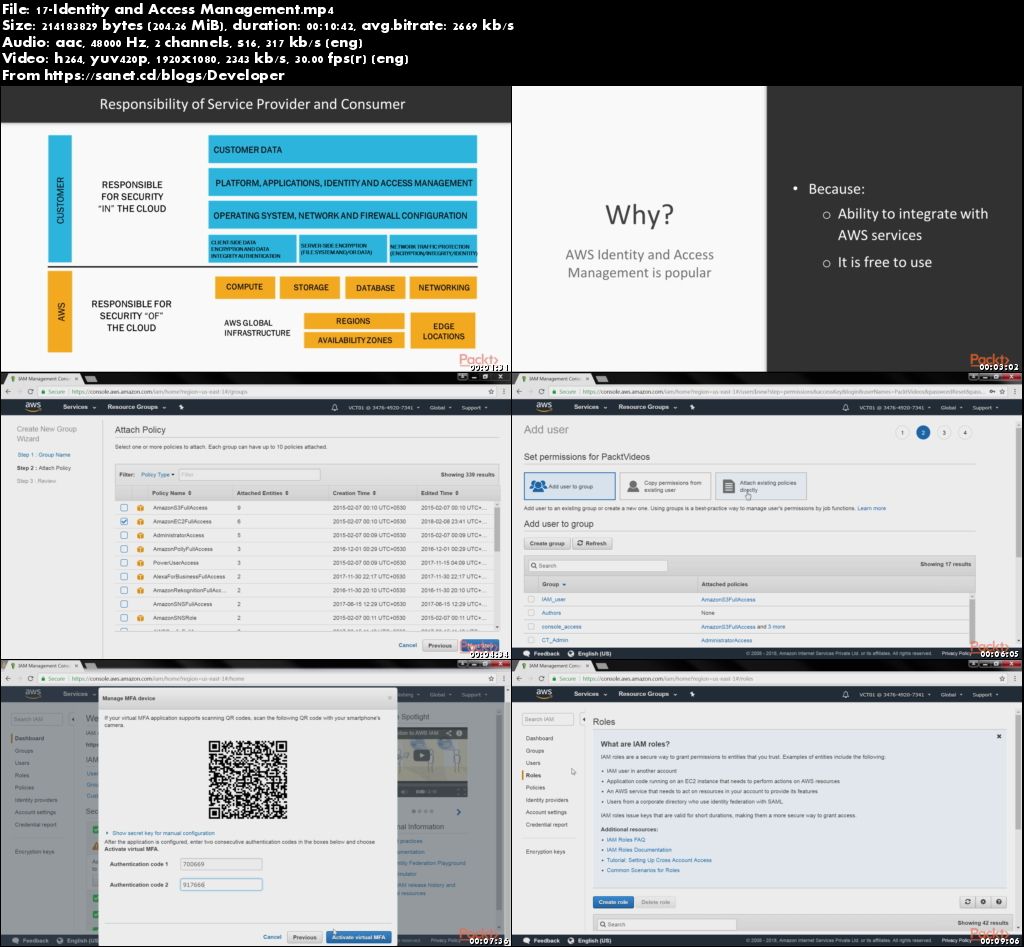The height and width of the screenshot is (947, 1024).
Task: Click the AWS logo in Attach Policy window
Action: (33, 406)
